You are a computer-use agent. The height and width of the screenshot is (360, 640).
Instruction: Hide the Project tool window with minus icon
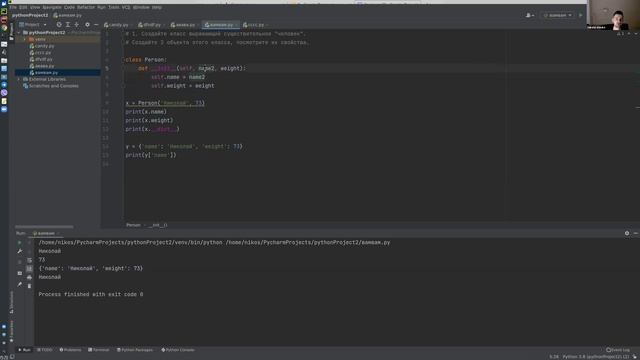coord(96,25)
